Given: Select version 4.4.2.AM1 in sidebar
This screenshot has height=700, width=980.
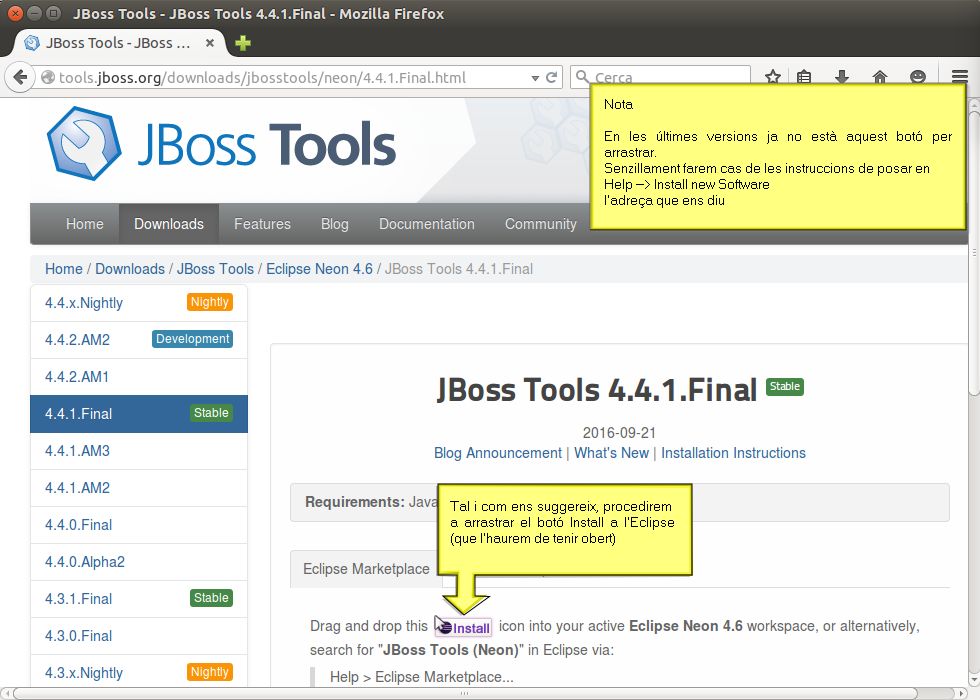Looking at the screenshot, I should pos(139,377).
